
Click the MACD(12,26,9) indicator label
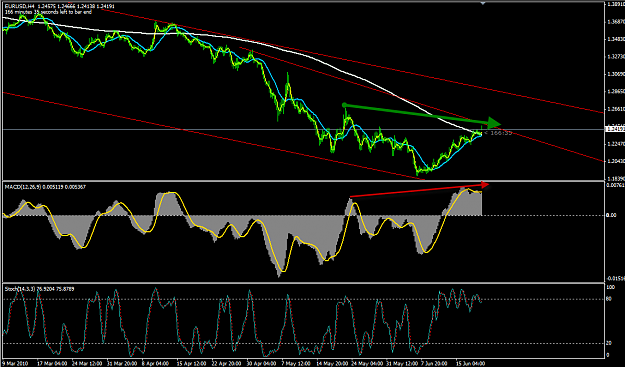(x=23, y=186)
